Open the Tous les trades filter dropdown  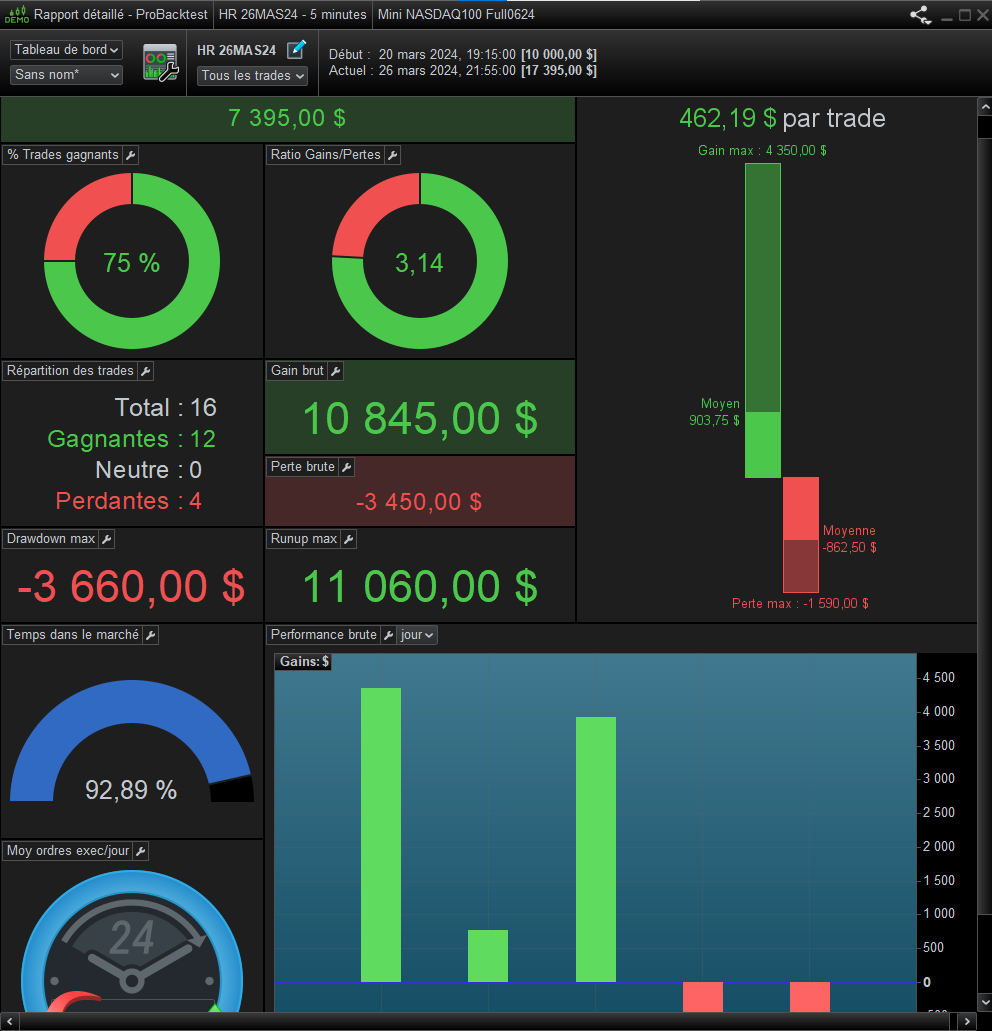pos(252,76)
